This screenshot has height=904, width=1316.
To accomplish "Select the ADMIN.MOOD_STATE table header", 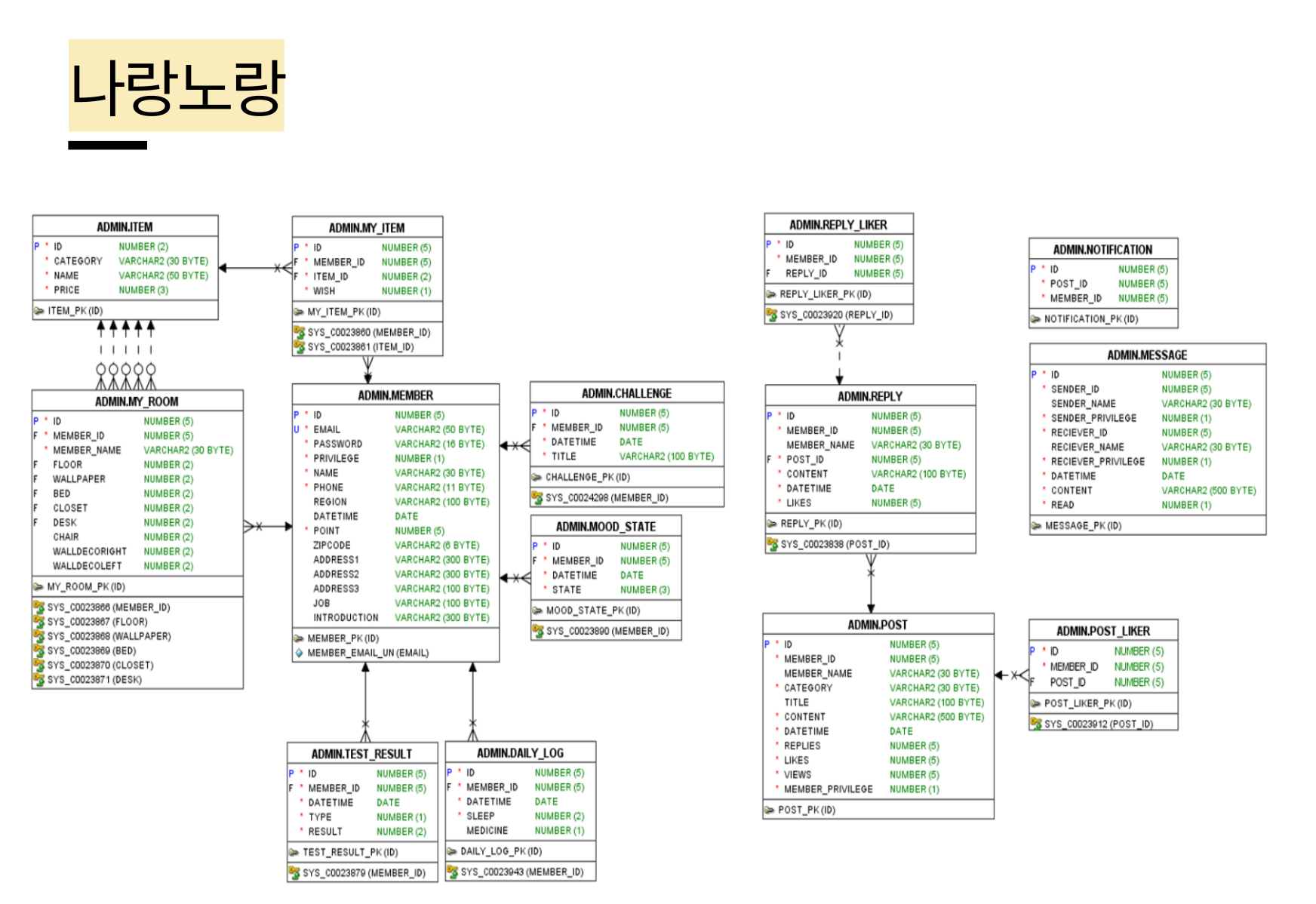I will pos(606,526).
